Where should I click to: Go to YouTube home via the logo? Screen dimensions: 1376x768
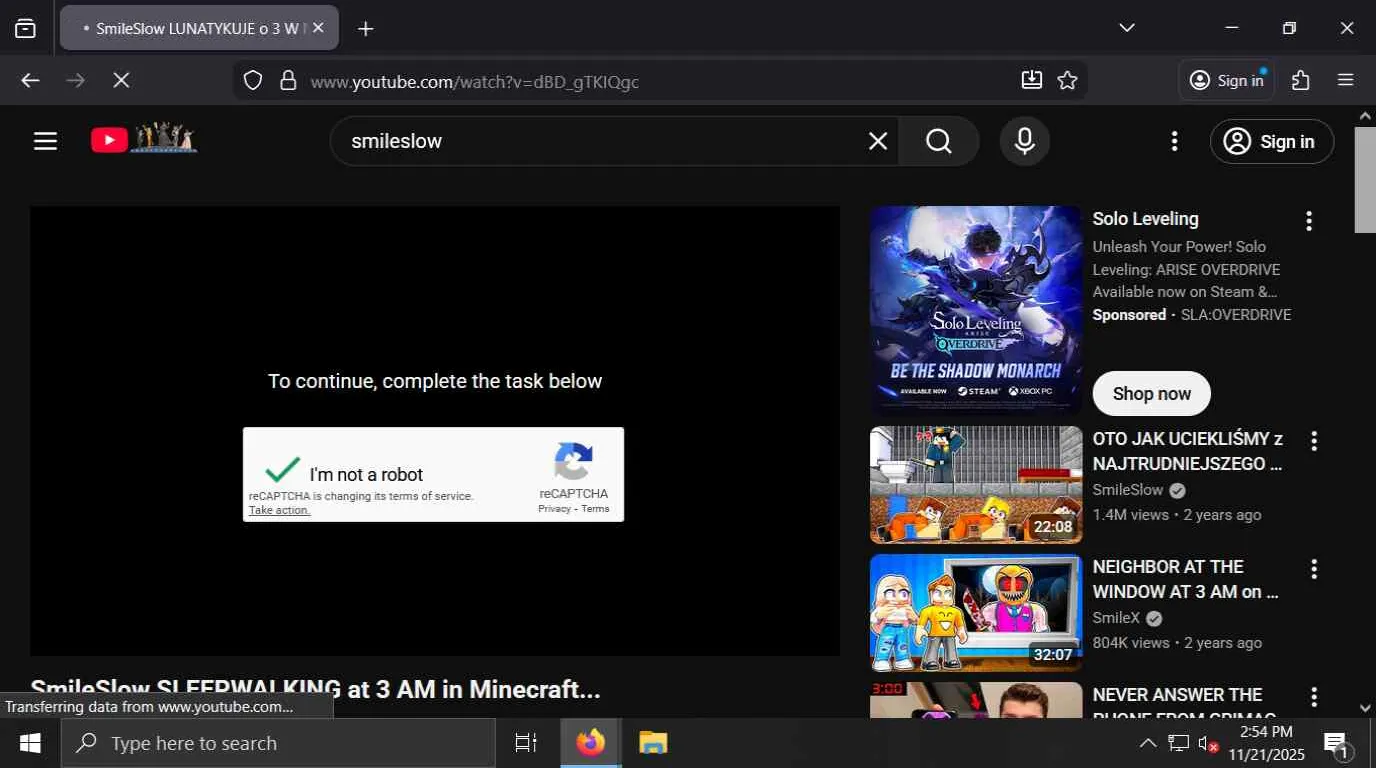pos(144,139)
